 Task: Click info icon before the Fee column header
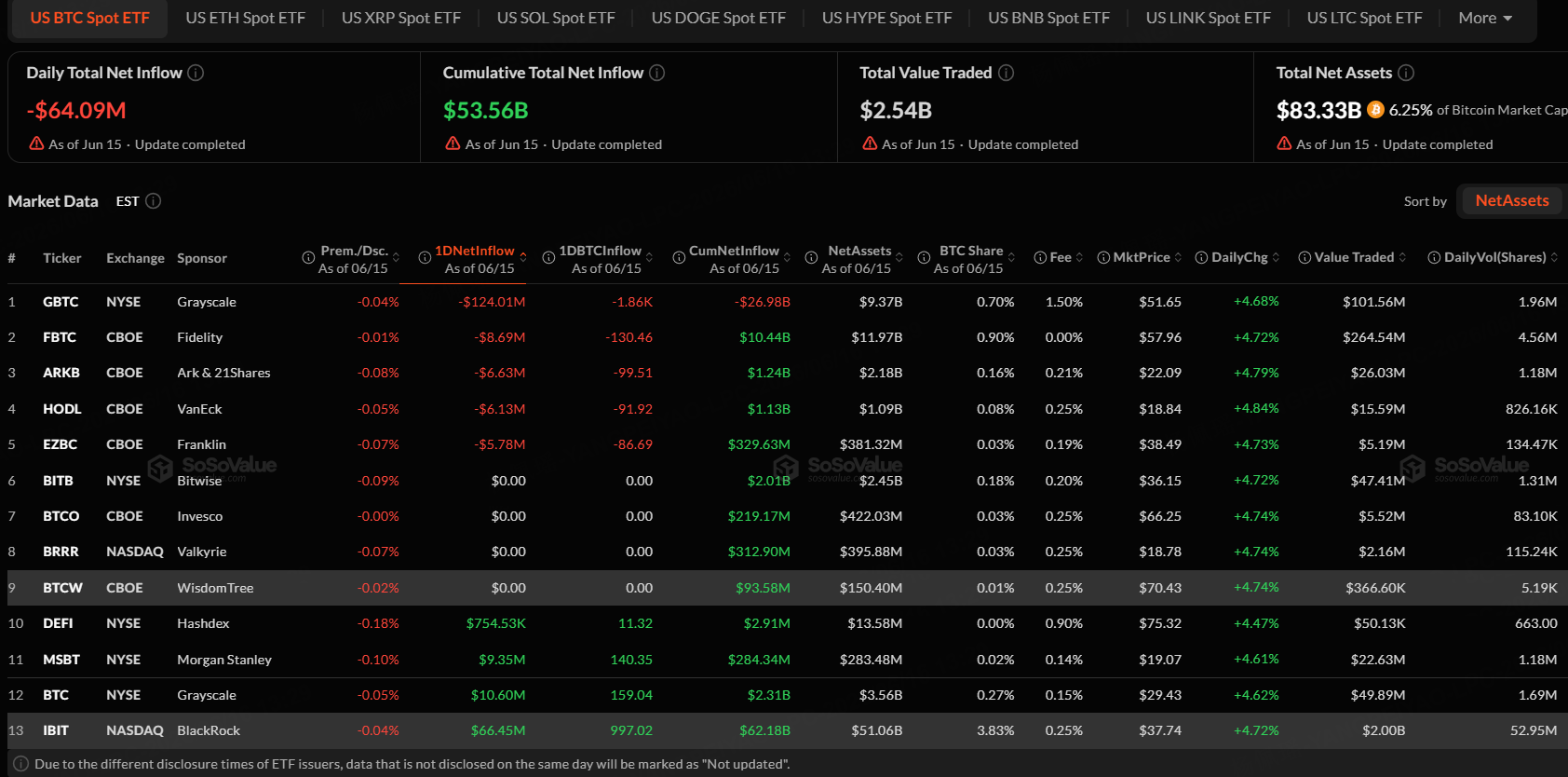tap(1040, 258)
